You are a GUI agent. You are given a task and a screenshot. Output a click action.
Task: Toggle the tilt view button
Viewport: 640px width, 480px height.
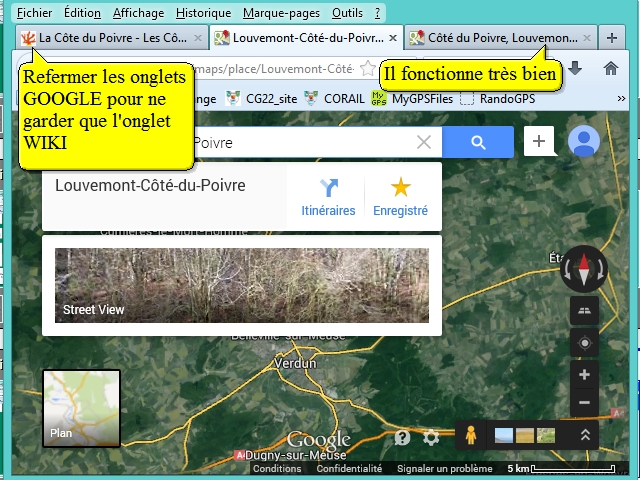[x=584, y=311]
